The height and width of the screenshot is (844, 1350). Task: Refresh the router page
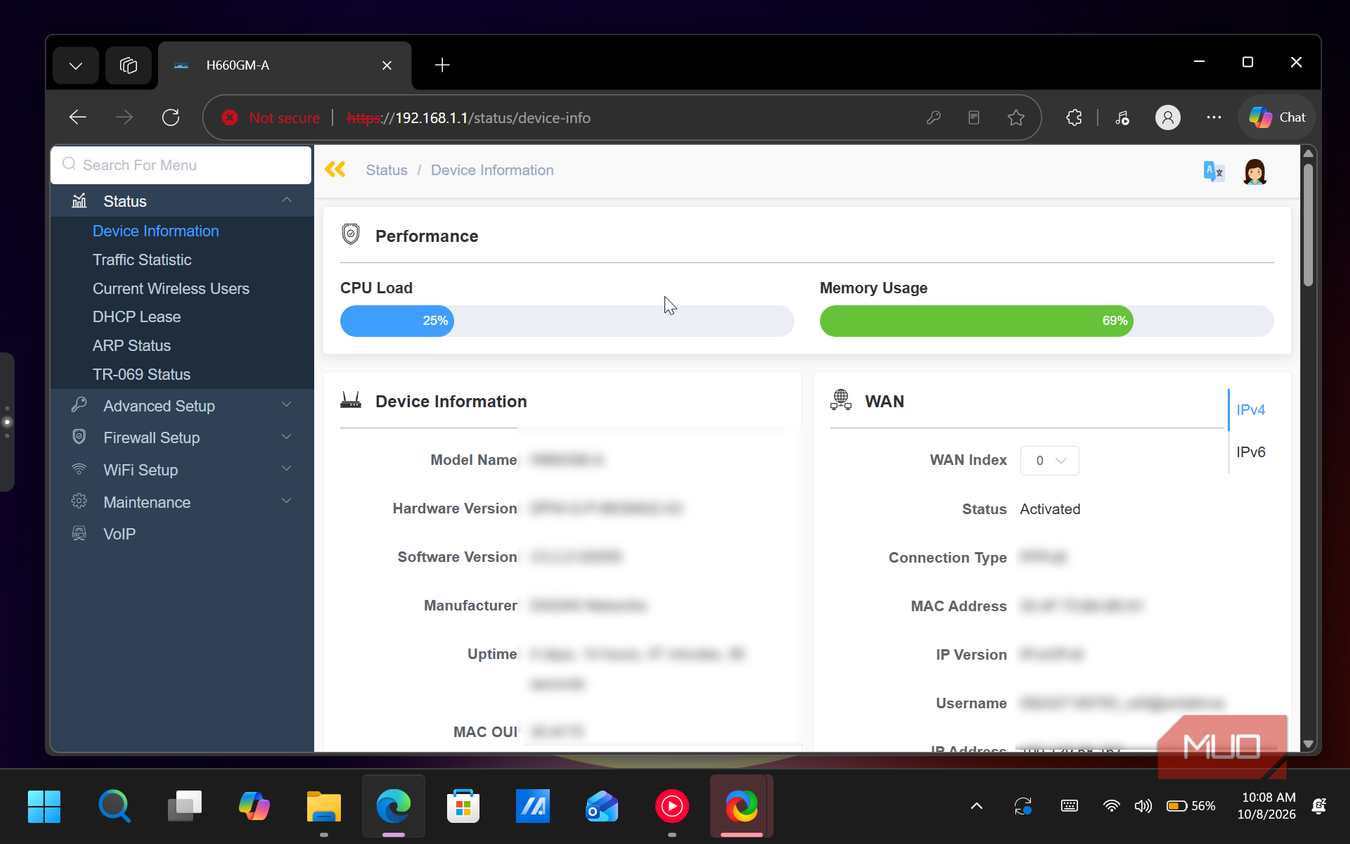coord(171,118)
